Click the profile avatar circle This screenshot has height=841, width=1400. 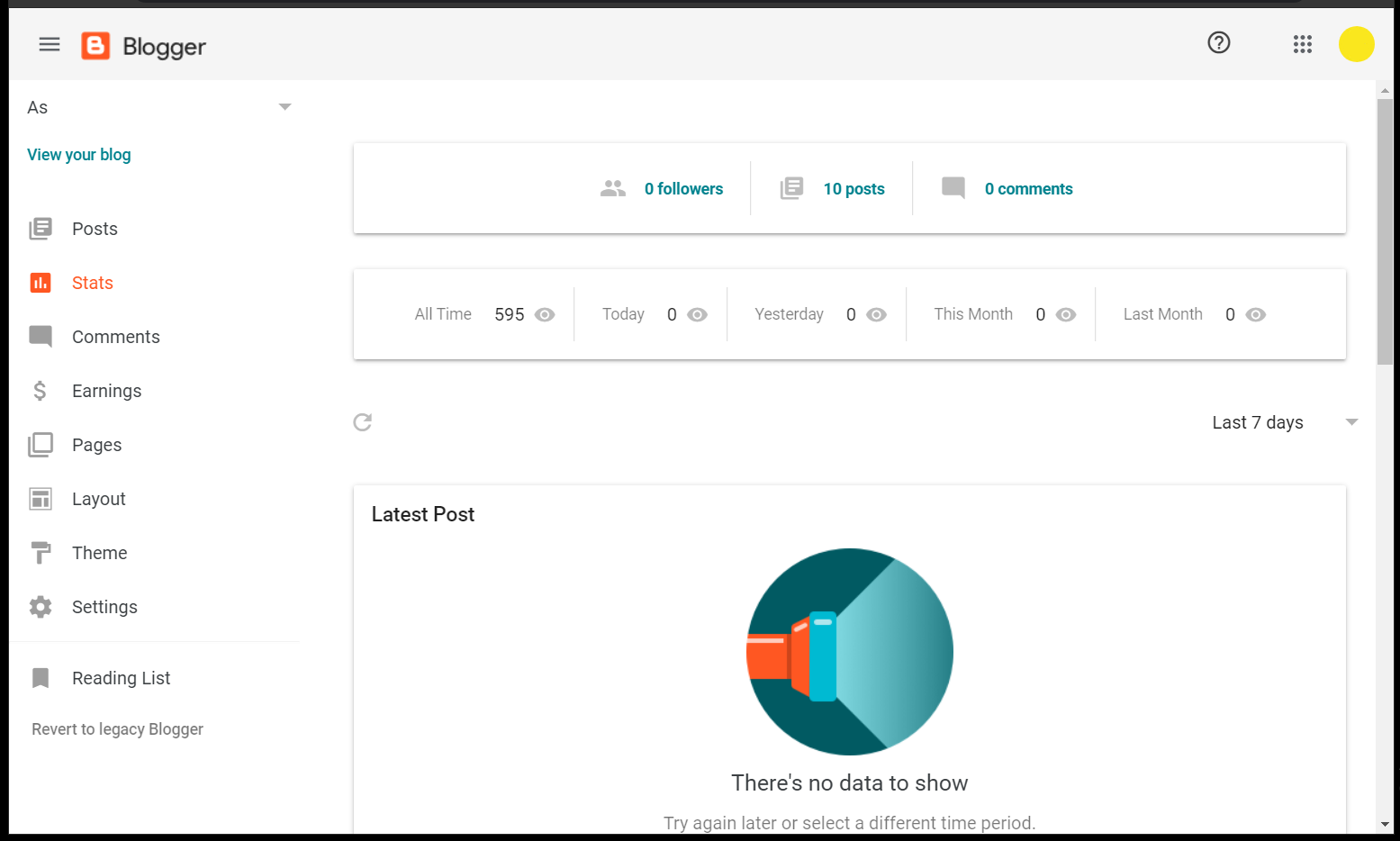click(x=1356, y=43)
